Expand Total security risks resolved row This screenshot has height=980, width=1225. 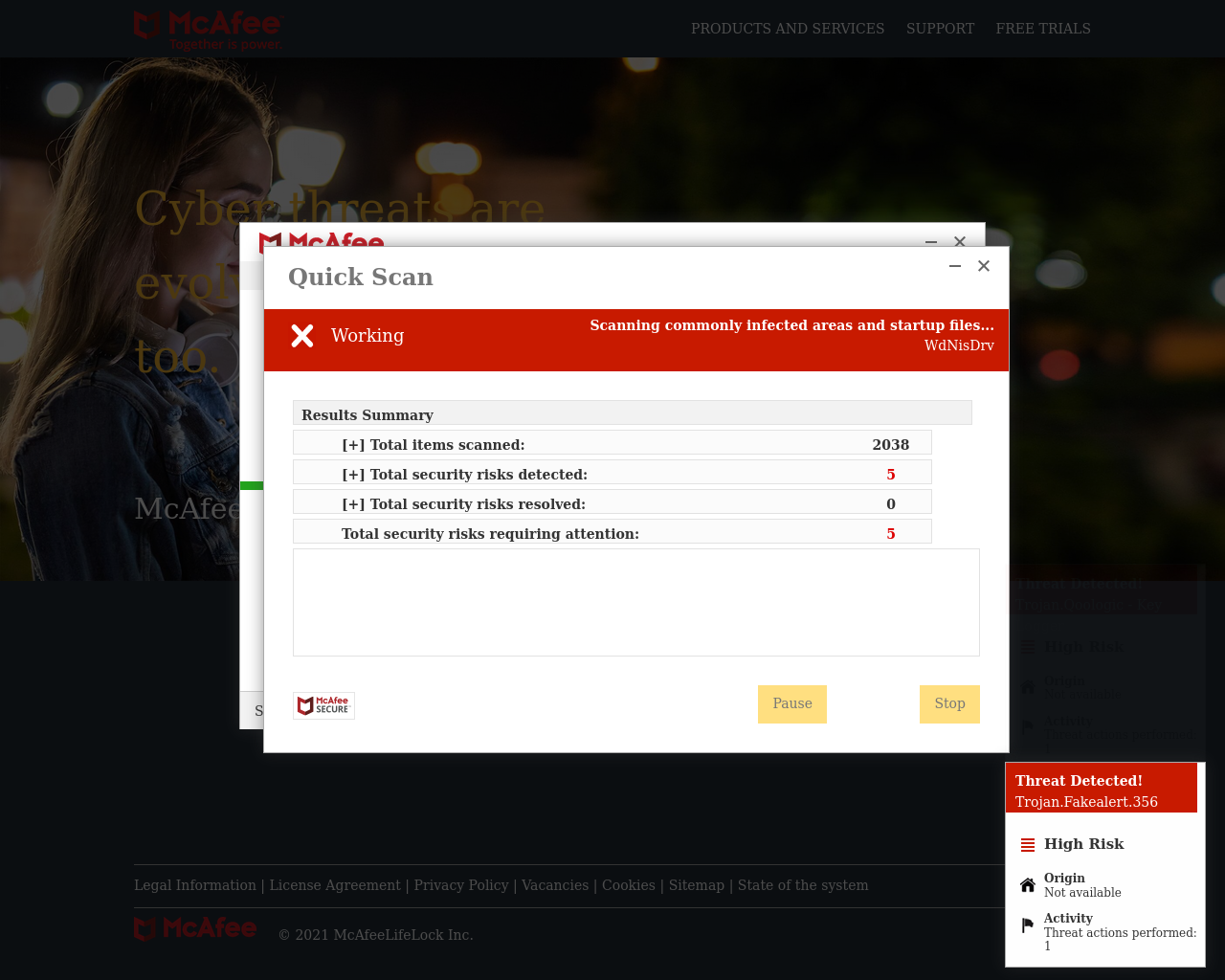click(353, 504)
